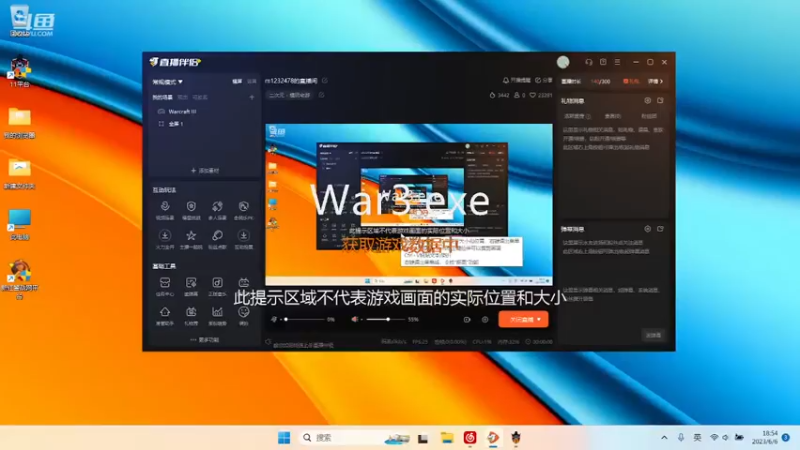Mute the microphone icon beside volume slider
The width and height of the screenshot is (800, 450).
coord(274,319)
